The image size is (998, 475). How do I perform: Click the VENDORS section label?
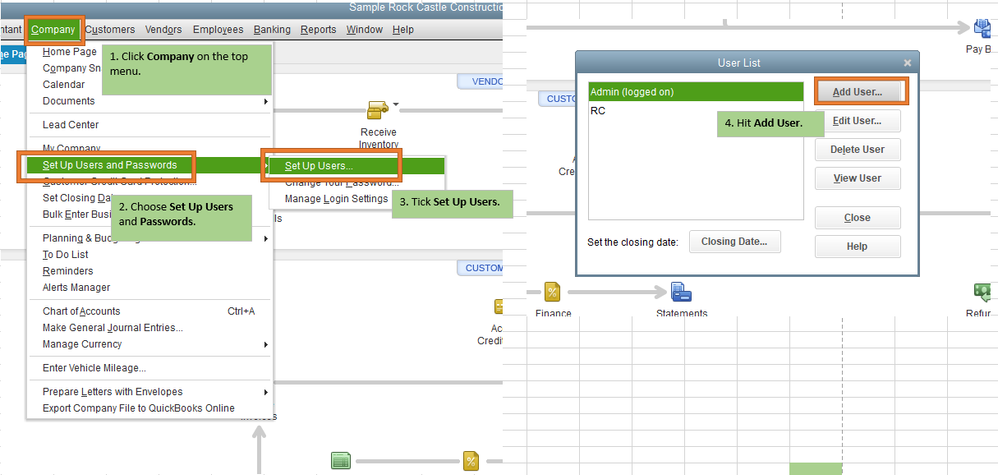[x=481, y=82]
